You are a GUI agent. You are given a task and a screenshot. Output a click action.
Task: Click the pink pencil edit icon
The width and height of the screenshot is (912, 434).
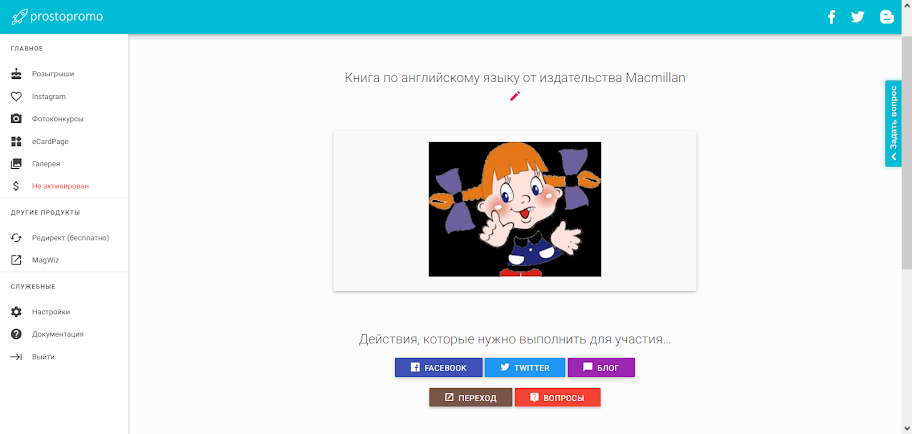[515, 96]
